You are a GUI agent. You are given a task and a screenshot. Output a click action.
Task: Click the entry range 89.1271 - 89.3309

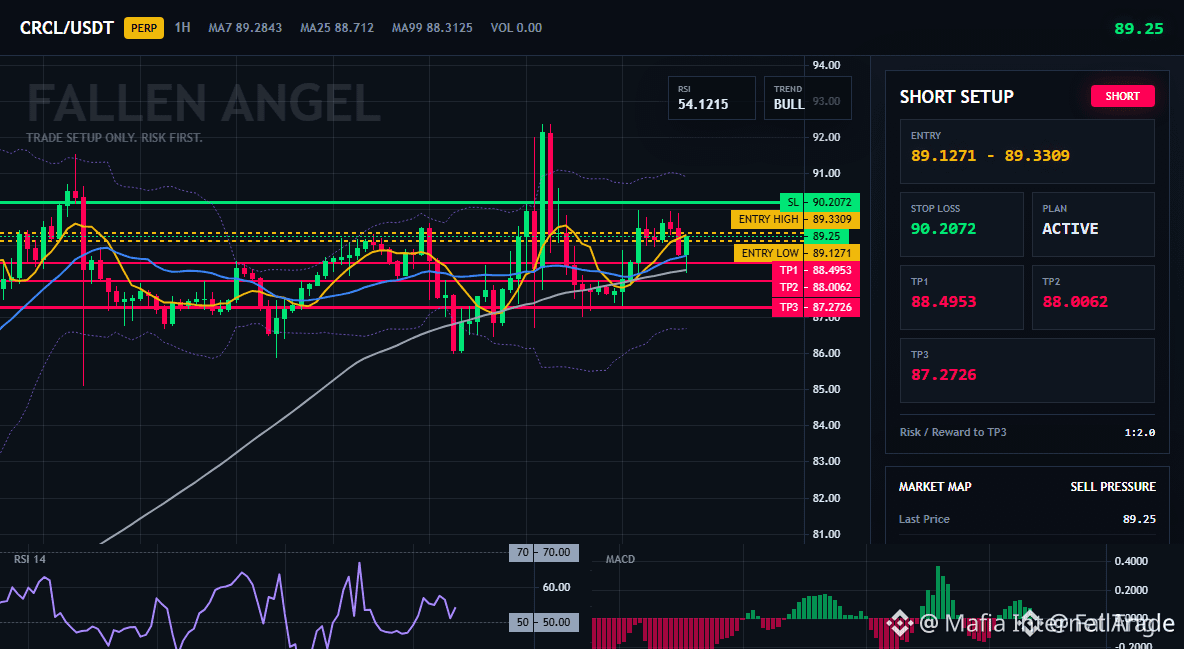(x=990, y=156)
